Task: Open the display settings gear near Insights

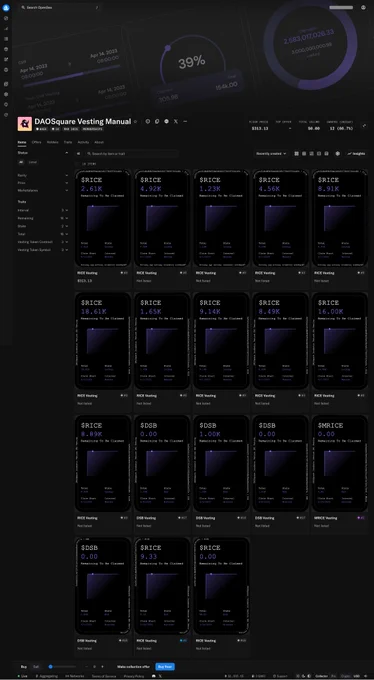Action: point(338,154)
